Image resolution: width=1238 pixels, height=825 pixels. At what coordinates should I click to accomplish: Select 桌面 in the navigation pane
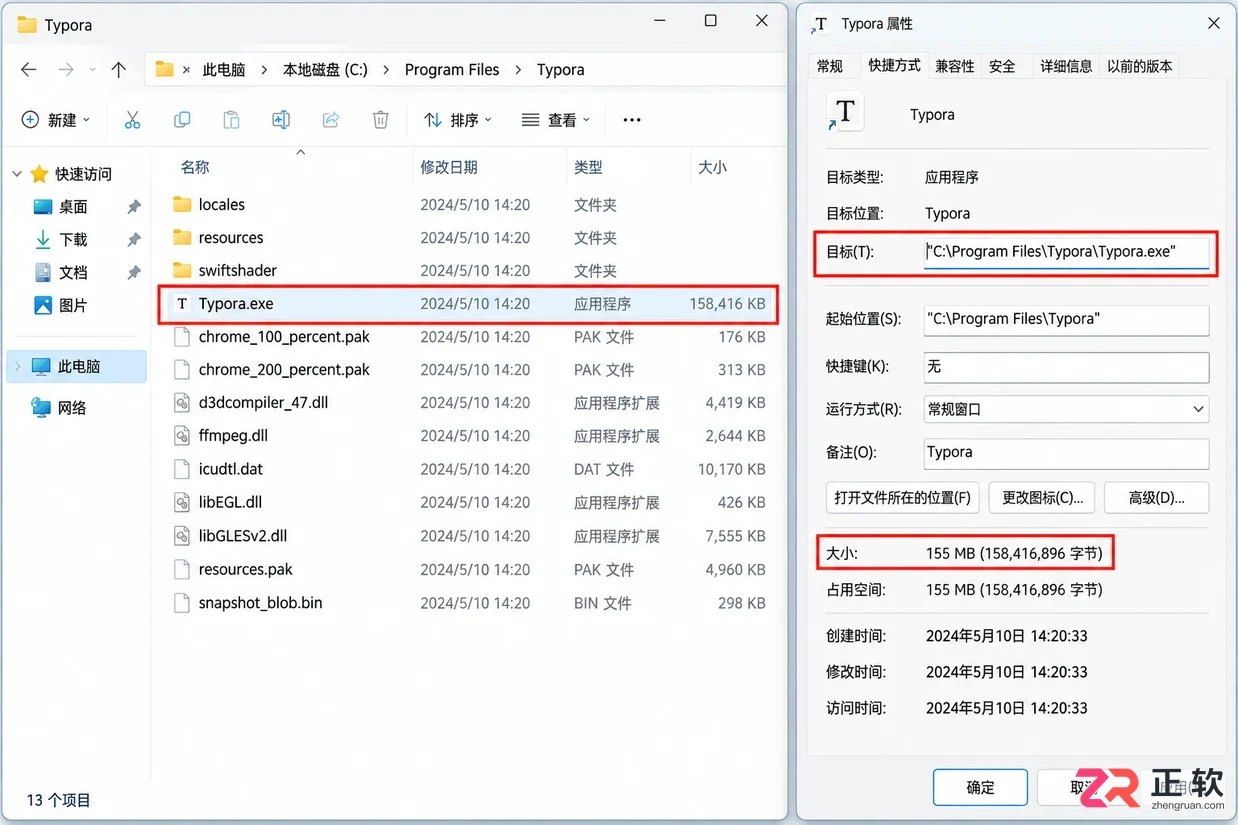tap(73, 207)
